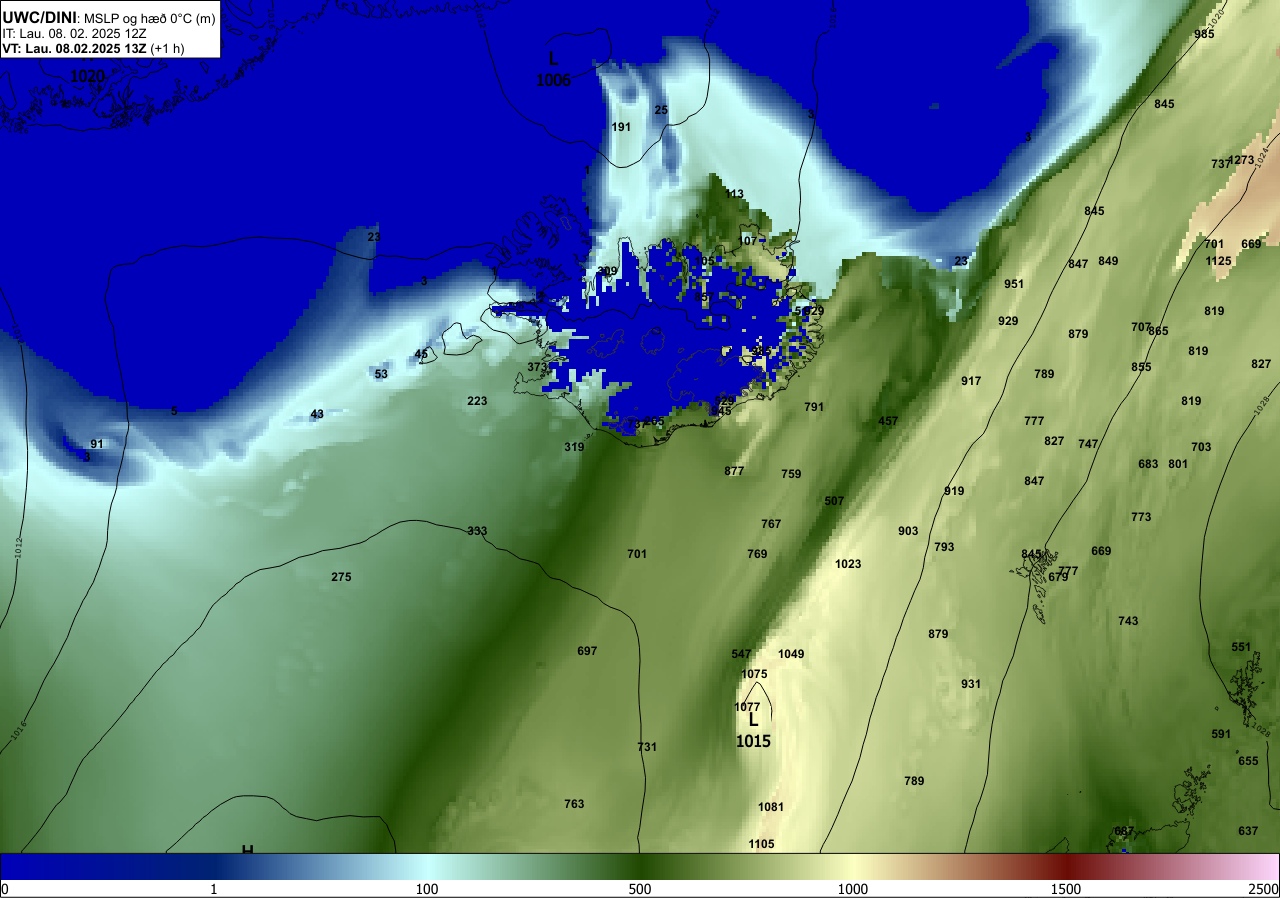Click the 91 height value
This screenshot has height=898, width=1280.
(97, 444)
